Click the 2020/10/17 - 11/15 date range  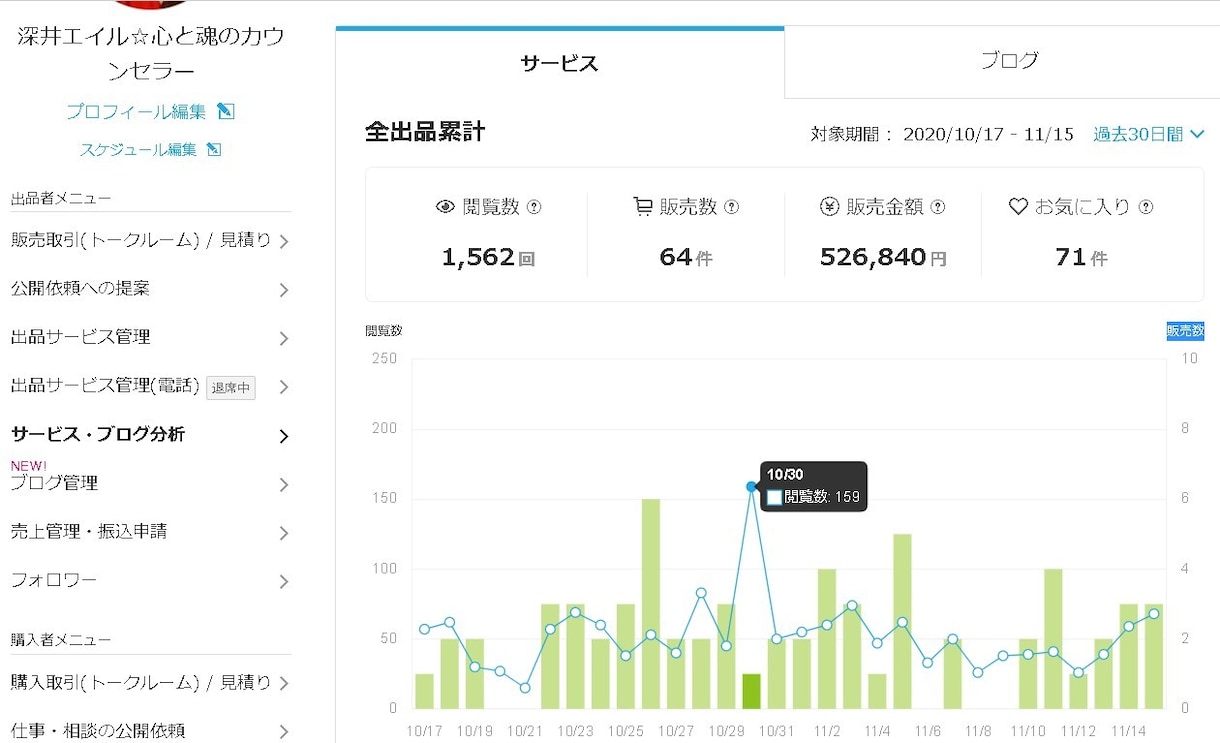point(988,134)
